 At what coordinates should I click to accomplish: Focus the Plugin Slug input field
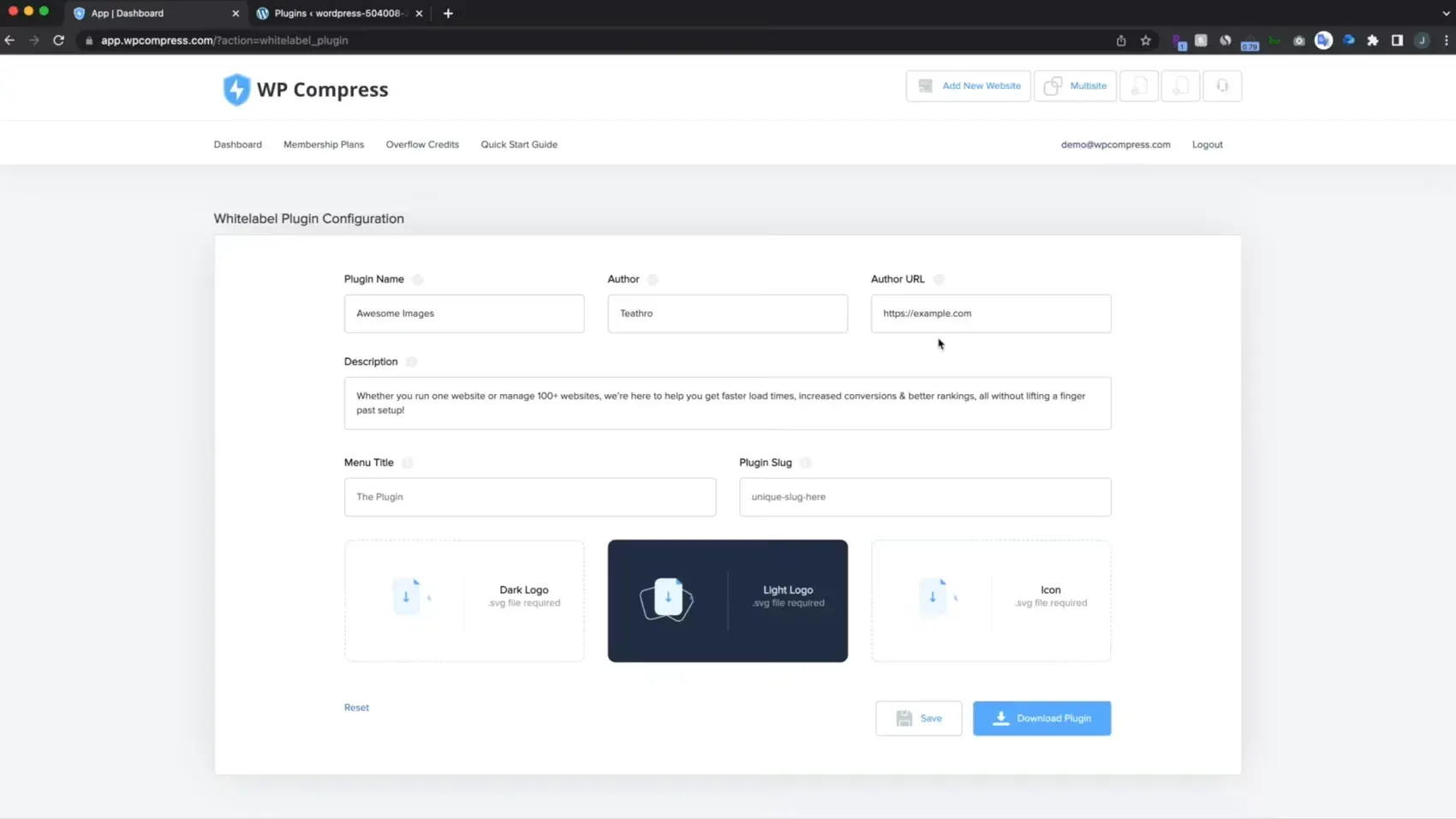pos(925,497)
